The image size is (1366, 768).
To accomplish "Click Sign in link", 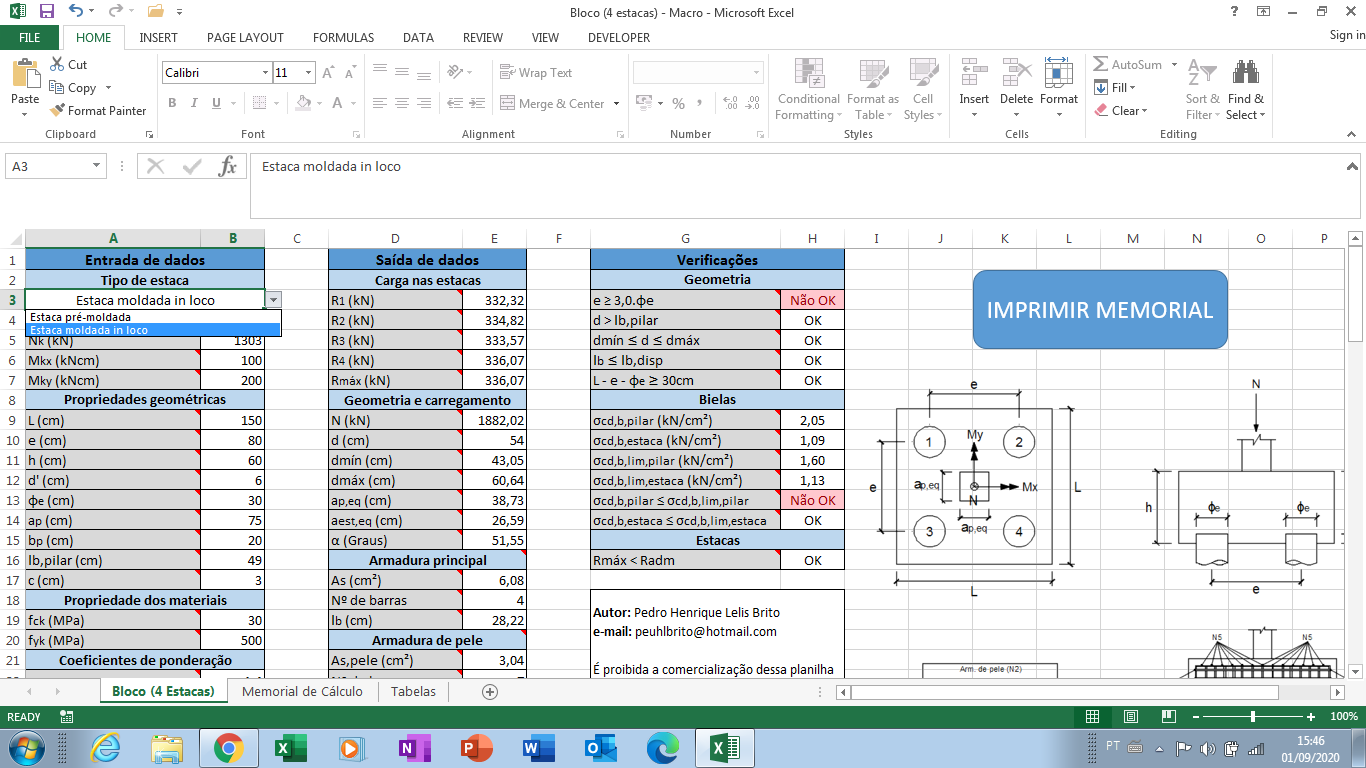I will 1346,35.
